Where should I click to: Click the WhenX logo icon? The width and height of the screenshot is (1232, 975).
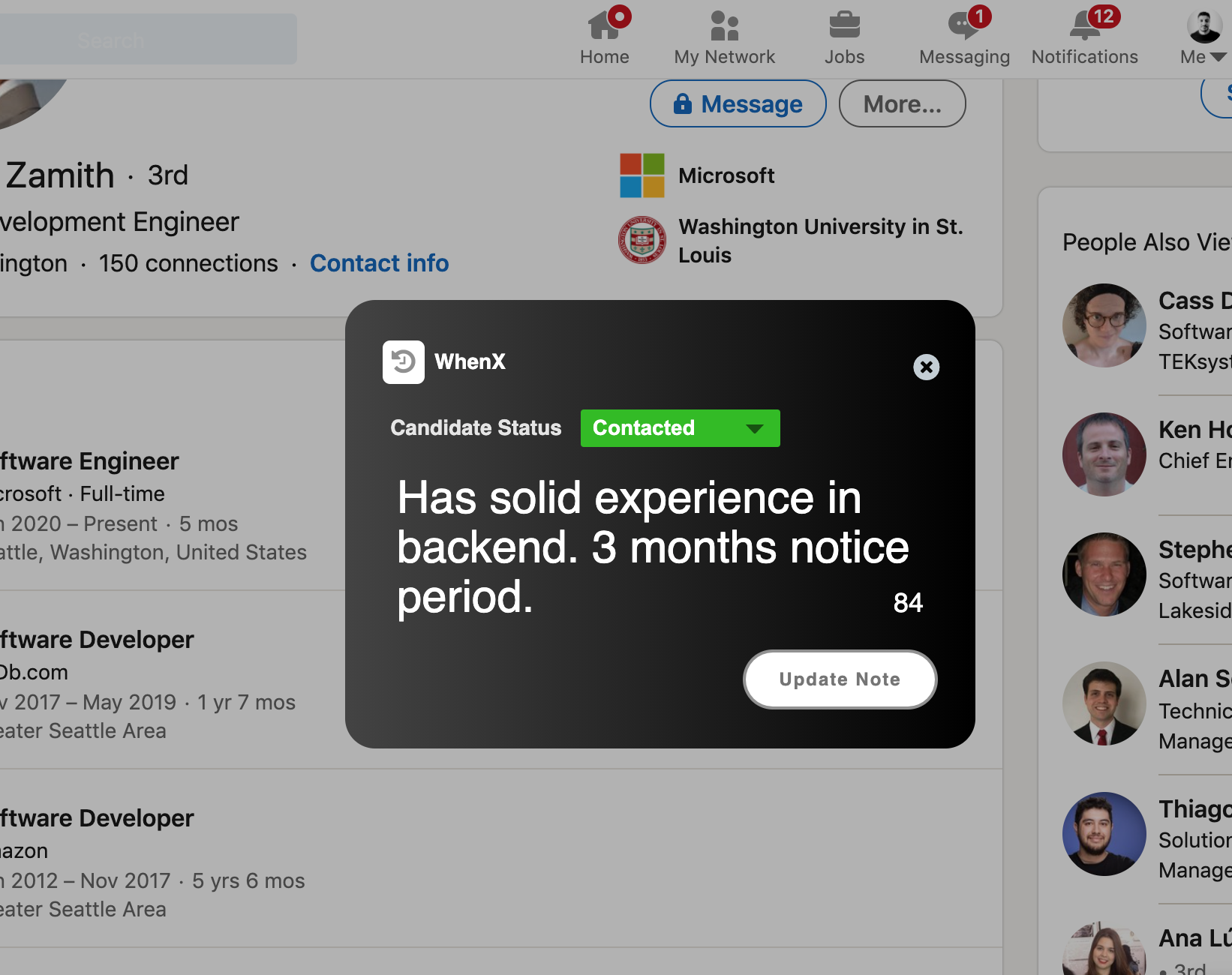tap(404, 362)
